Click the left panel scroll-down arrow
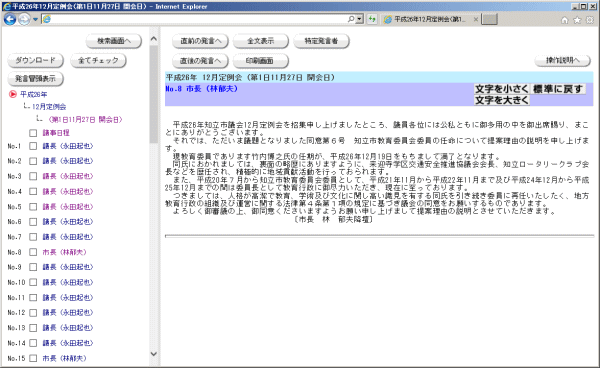Image resolution: width=600 pixels, height=368 pixels. pyautogui.click(x=154, y=354)
